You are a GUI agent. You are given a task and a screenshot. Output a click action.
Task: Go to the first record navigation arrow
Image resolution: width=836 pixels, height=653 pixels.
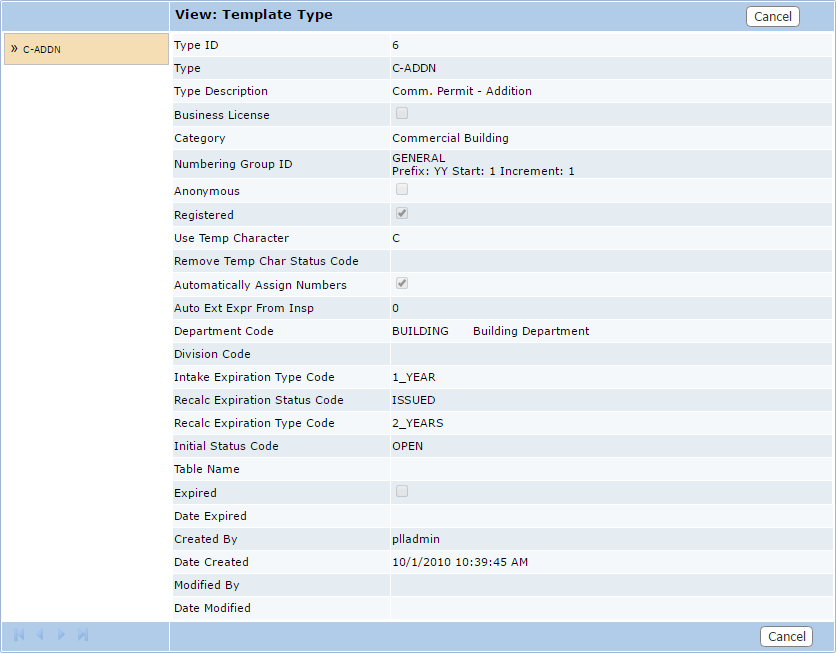point(19,635)
